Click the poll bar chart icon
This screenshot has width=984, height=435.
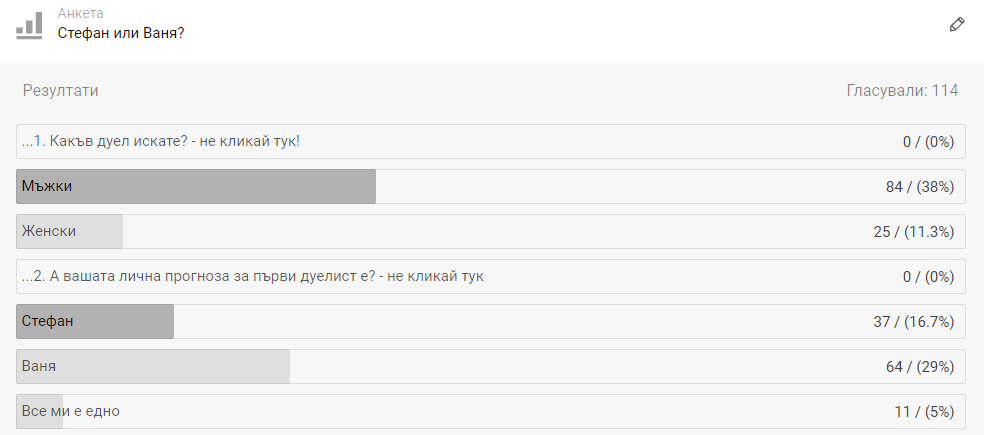(29, 26)
